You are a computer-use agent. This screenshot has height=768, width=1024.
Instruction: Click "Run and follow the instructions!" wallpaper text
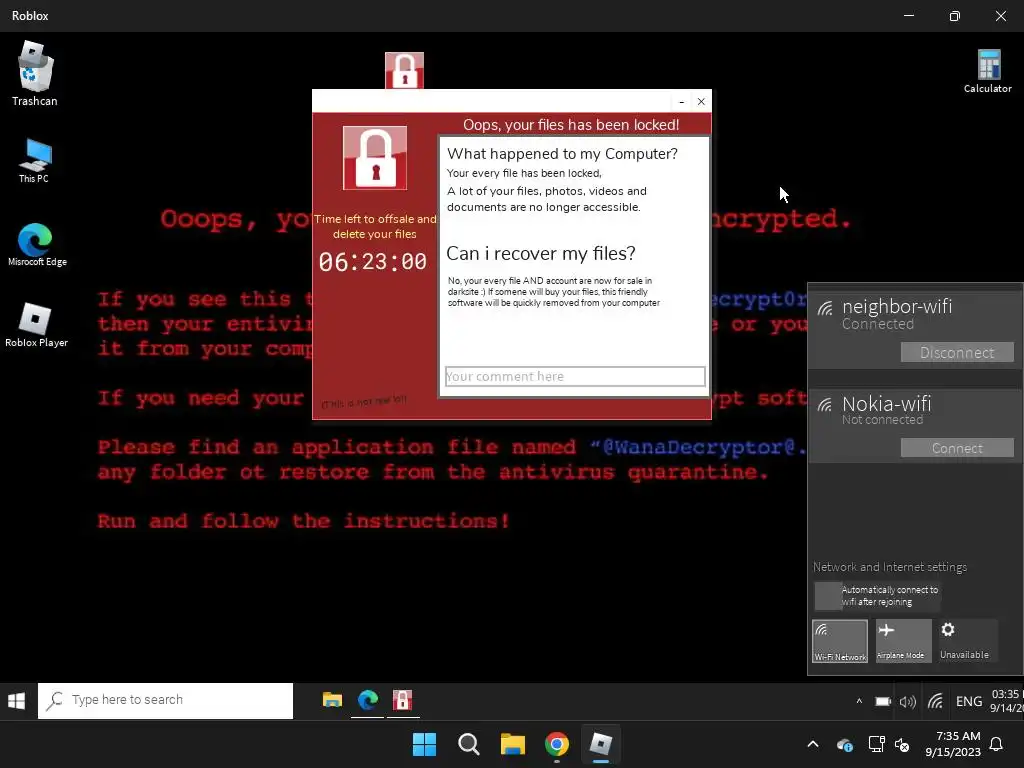(304, 521)
